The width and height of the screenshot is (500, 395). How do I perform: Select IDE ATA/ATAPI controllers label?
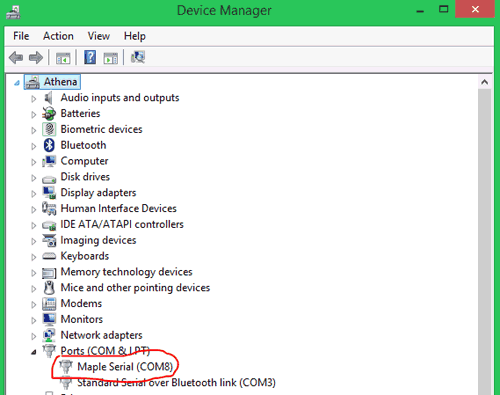pyautogui.click(x=122, y=224)
